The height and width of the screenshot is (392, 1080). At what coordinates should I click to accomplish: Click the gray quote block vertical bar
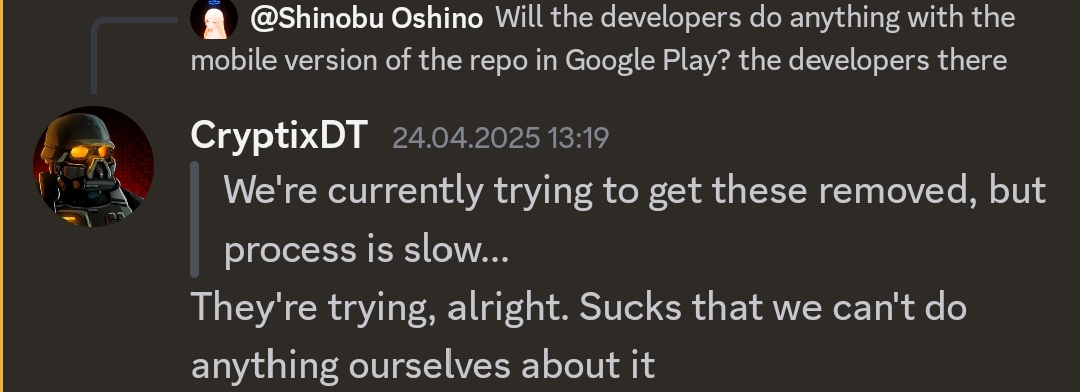(x=195, y=219)
